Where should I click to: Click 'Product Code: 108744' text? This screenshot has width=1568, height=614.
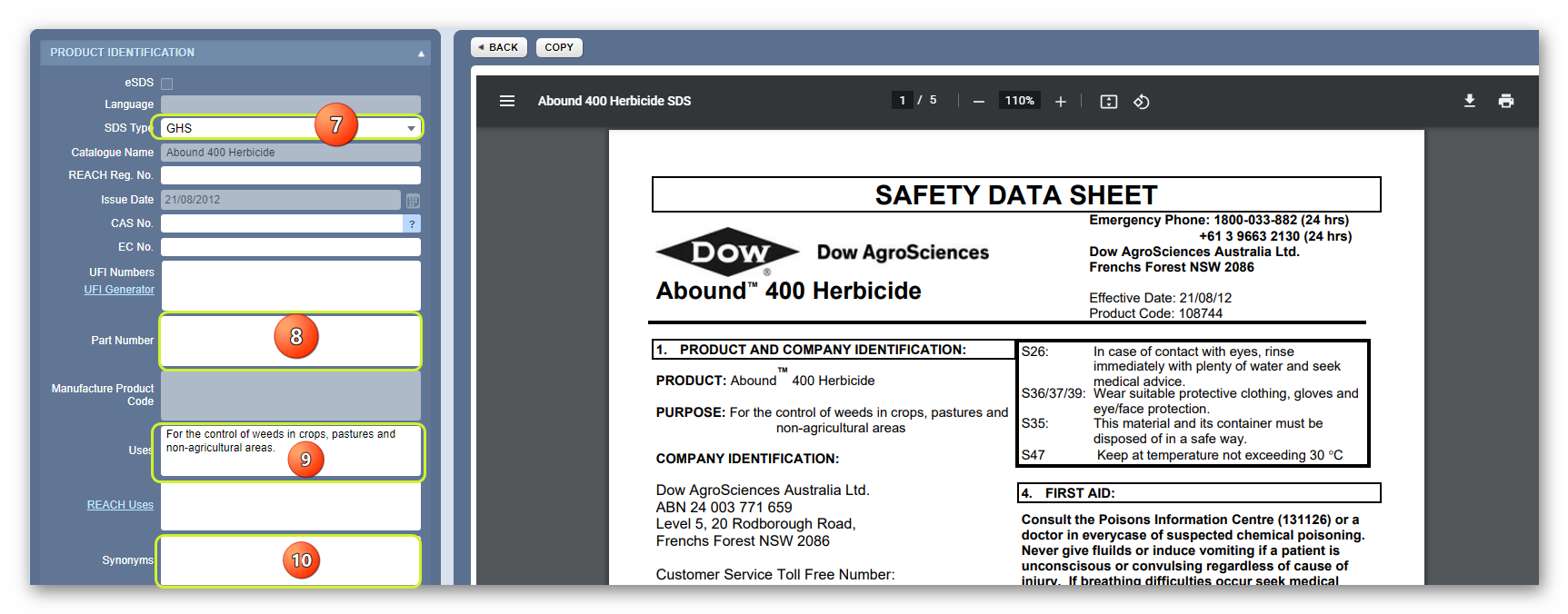[1155, 313]
